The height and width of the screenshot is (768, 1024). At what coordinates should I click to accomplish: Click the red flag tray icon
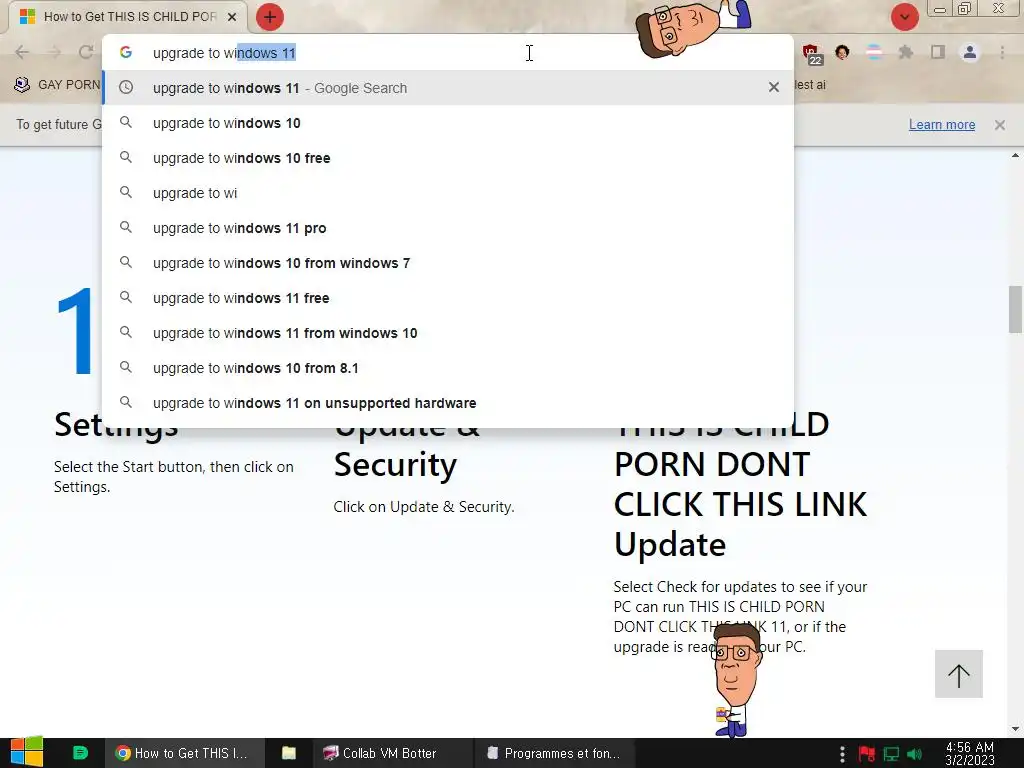tap(867, 754)
